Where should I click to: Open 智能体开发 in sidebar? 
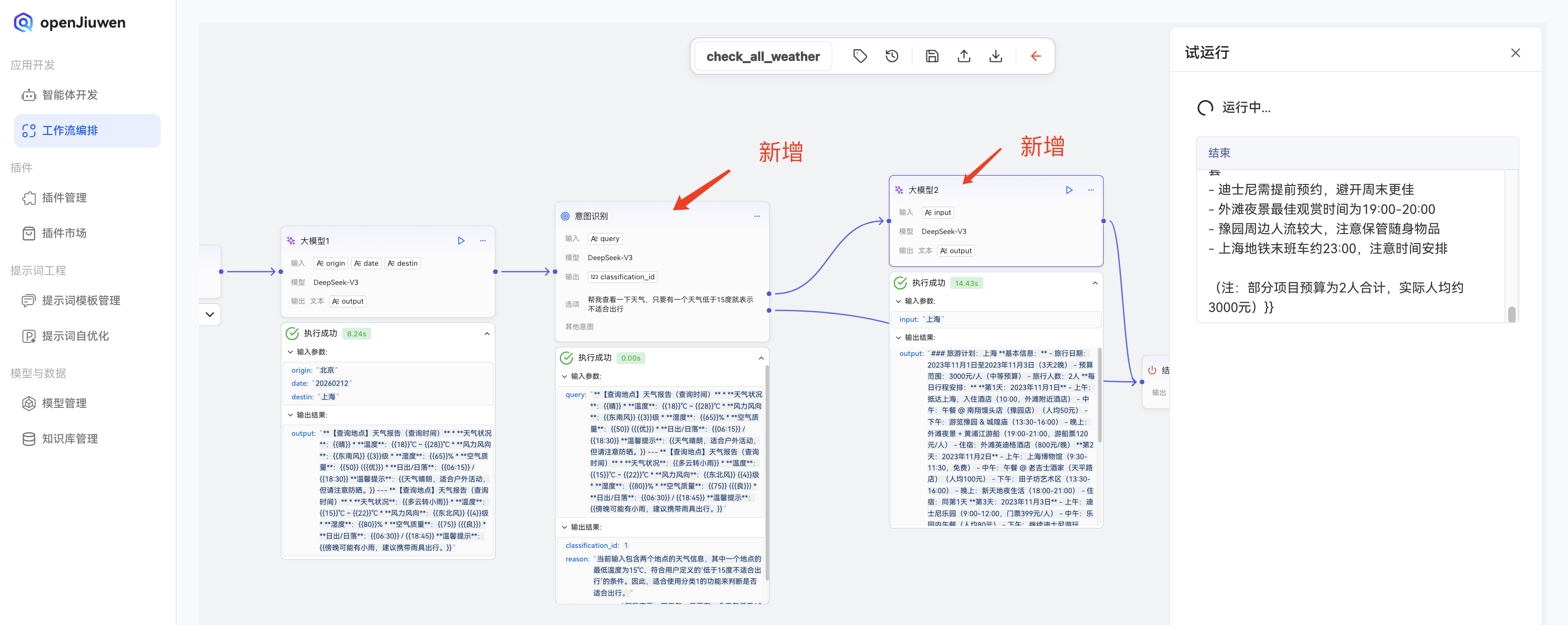click(70, 95)
